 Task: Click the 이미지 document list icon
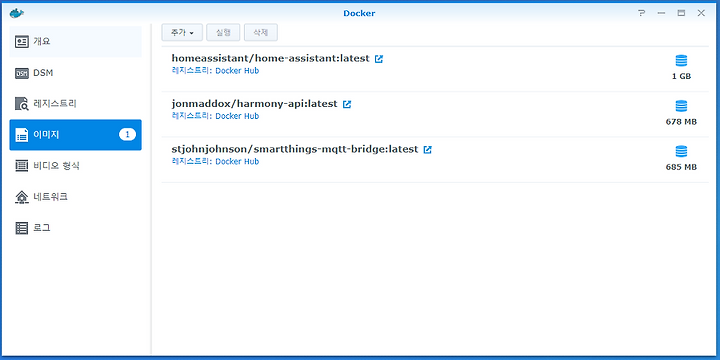point(22,135)
